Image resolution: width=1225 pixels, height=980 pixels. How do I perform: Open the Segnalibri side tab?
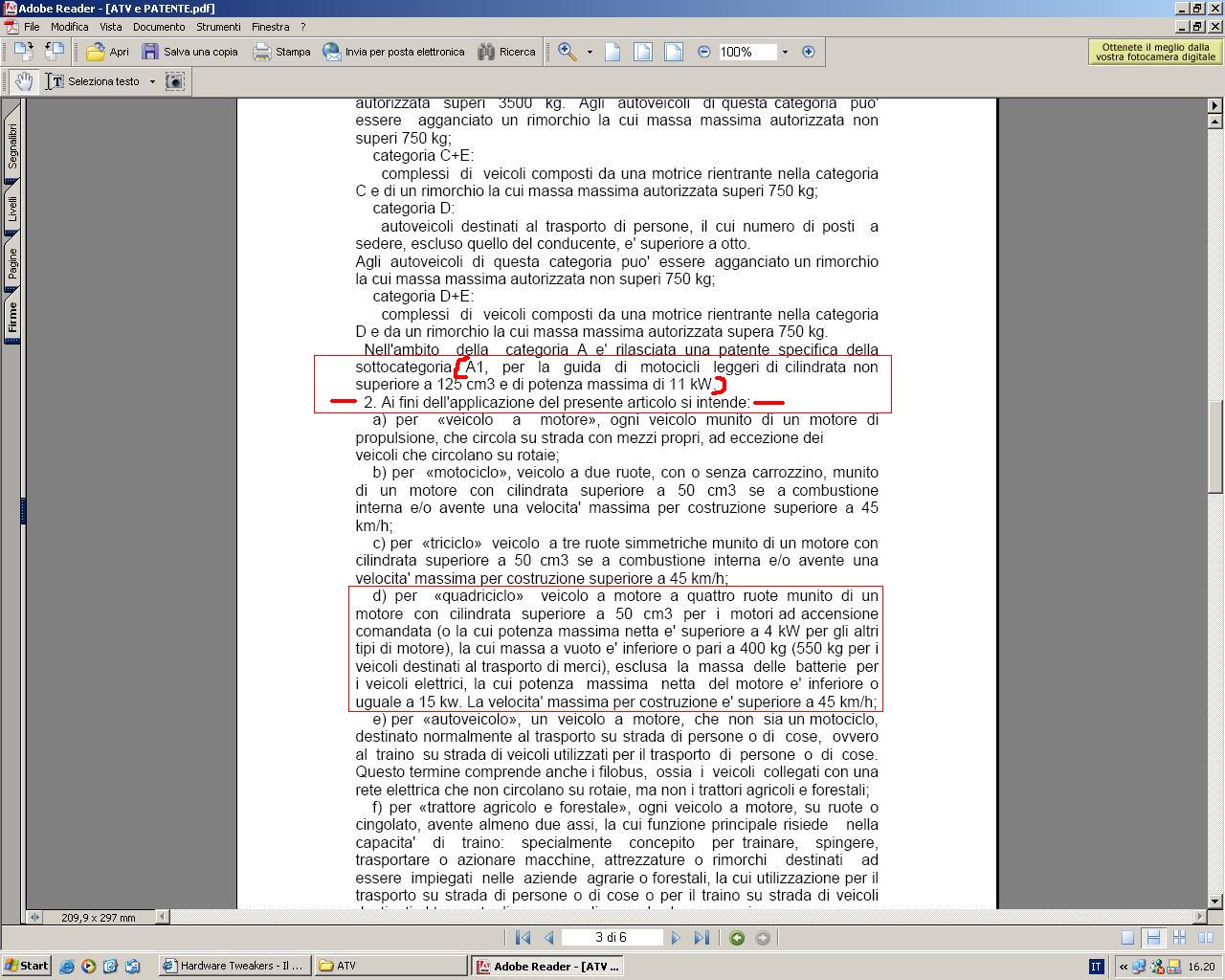point(12,146)
